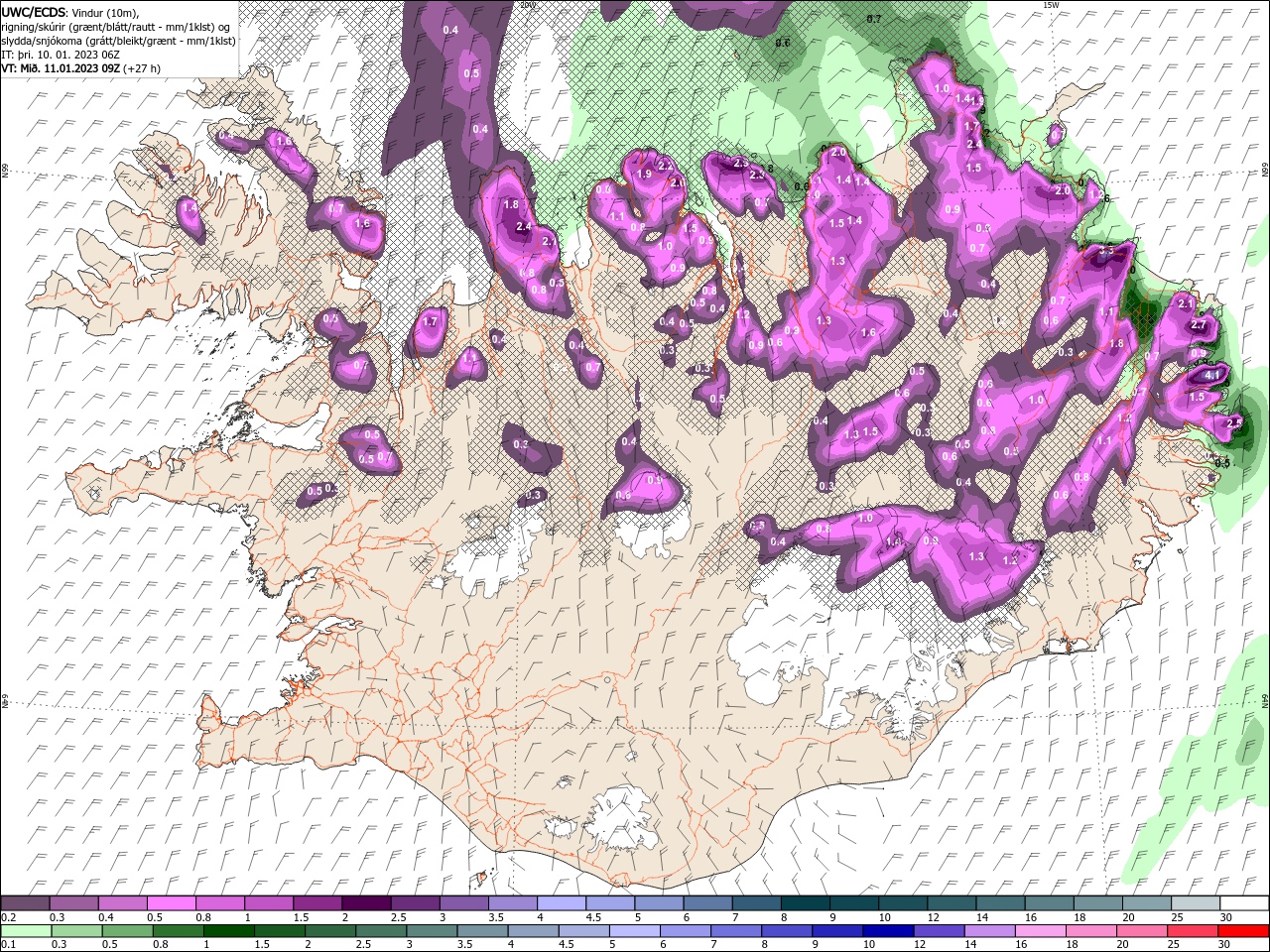Click the '30' label under lower legend row

pos(1226,945)
